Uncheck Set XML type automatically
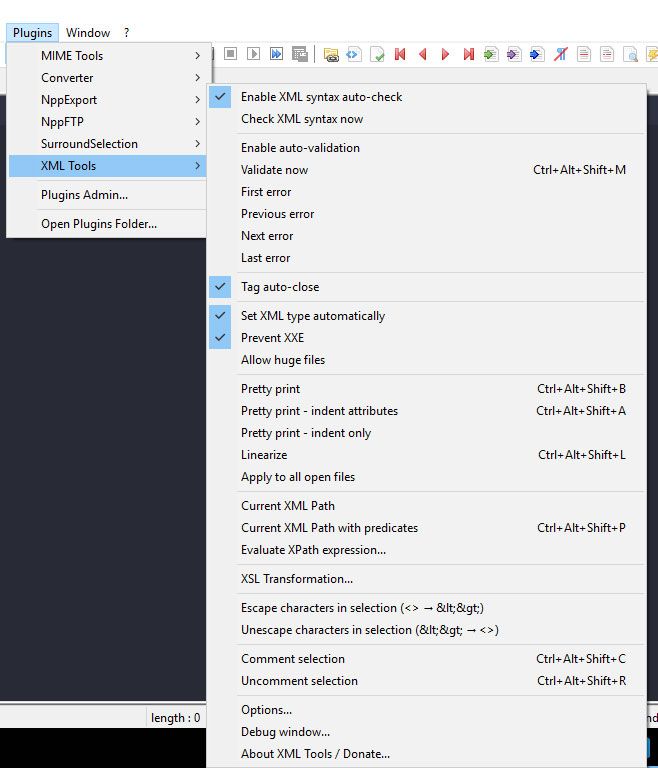The height and width of the screenshot is (768, 658). (427, 316)
